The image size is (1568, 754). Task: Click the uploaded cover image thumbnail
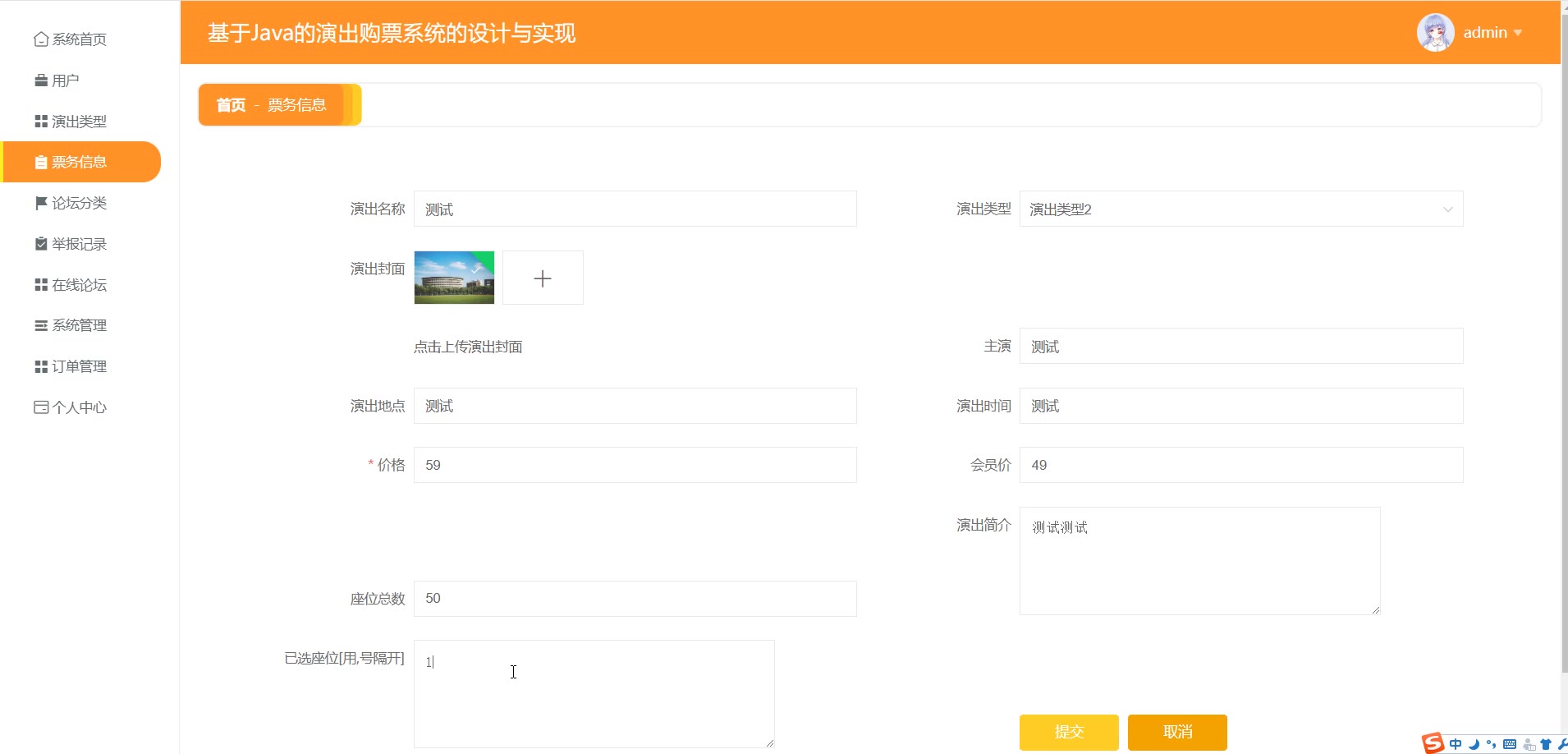click(454, 278)
